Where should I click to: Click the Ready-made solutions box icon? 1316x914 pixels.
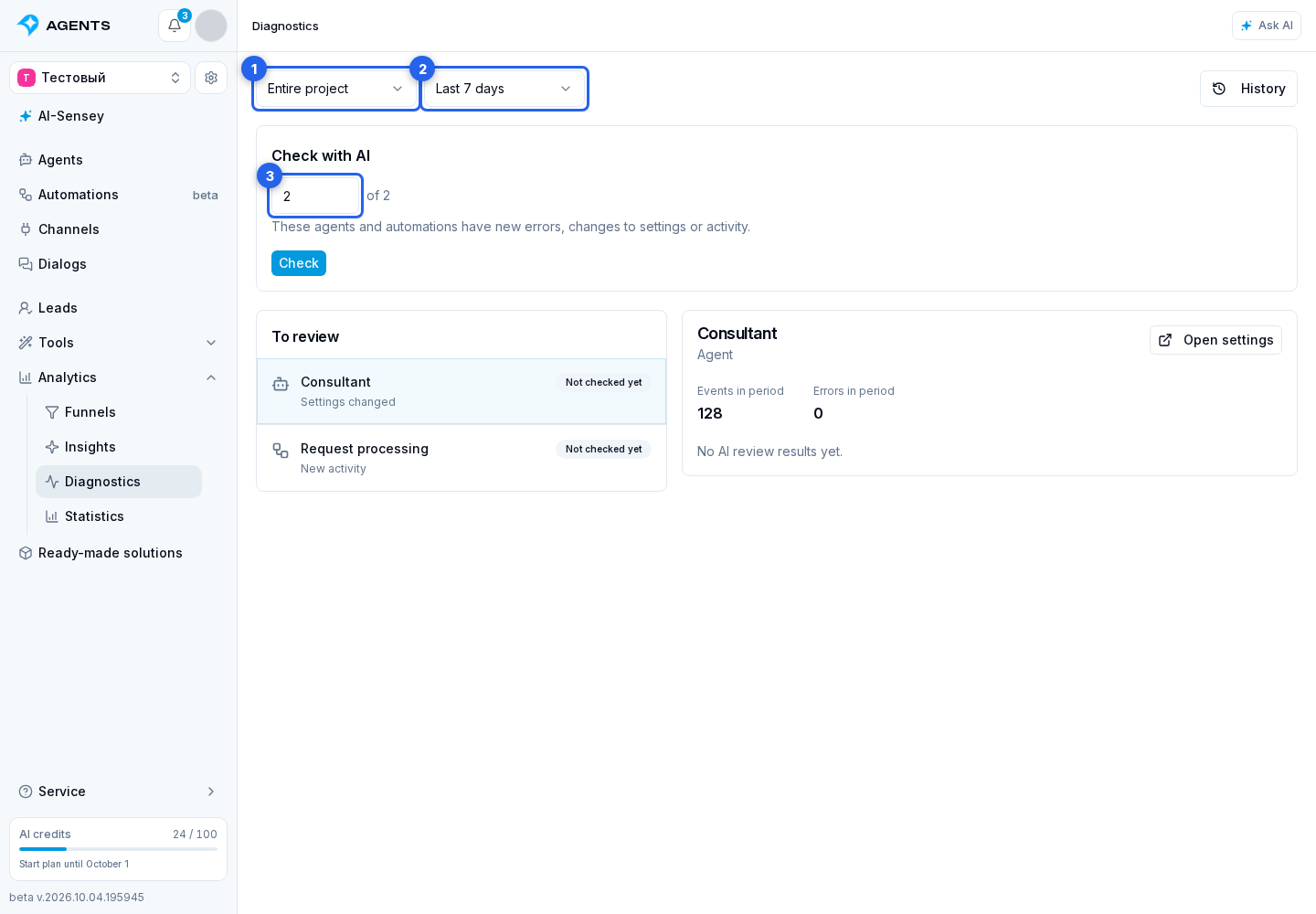[26, 553]
